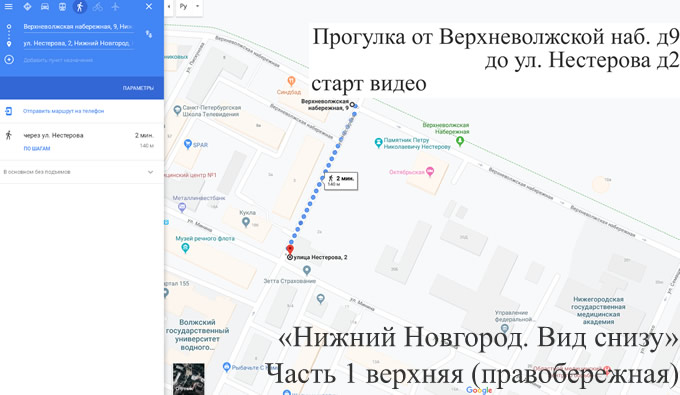Open the hamburger menu in directions panel
The height and width of the screenshot is (395, 680).
pyautogui.click(x=8, y=7)
